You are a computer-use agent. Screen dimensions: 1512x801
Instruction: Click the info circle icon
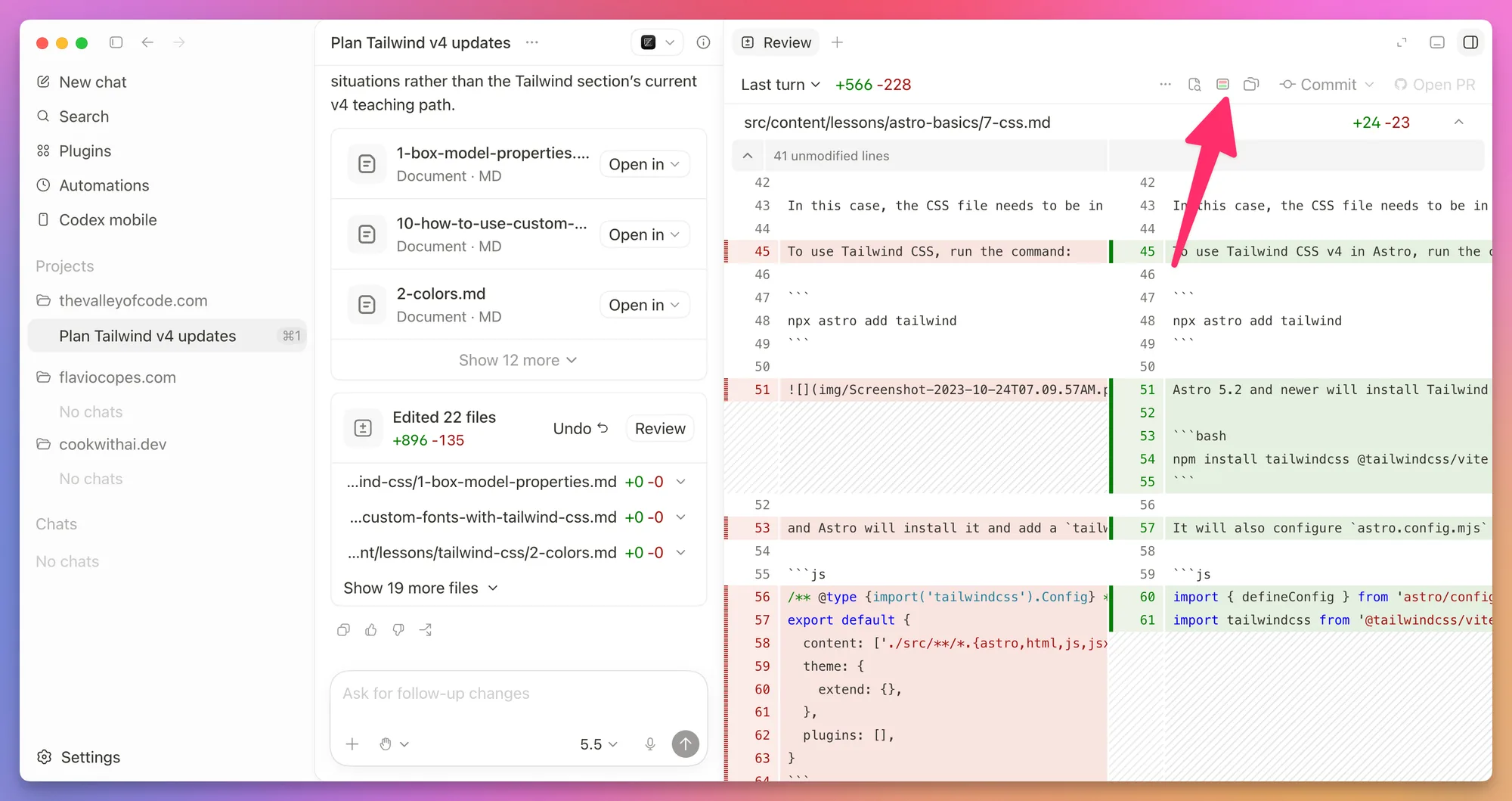click(703, 42)
